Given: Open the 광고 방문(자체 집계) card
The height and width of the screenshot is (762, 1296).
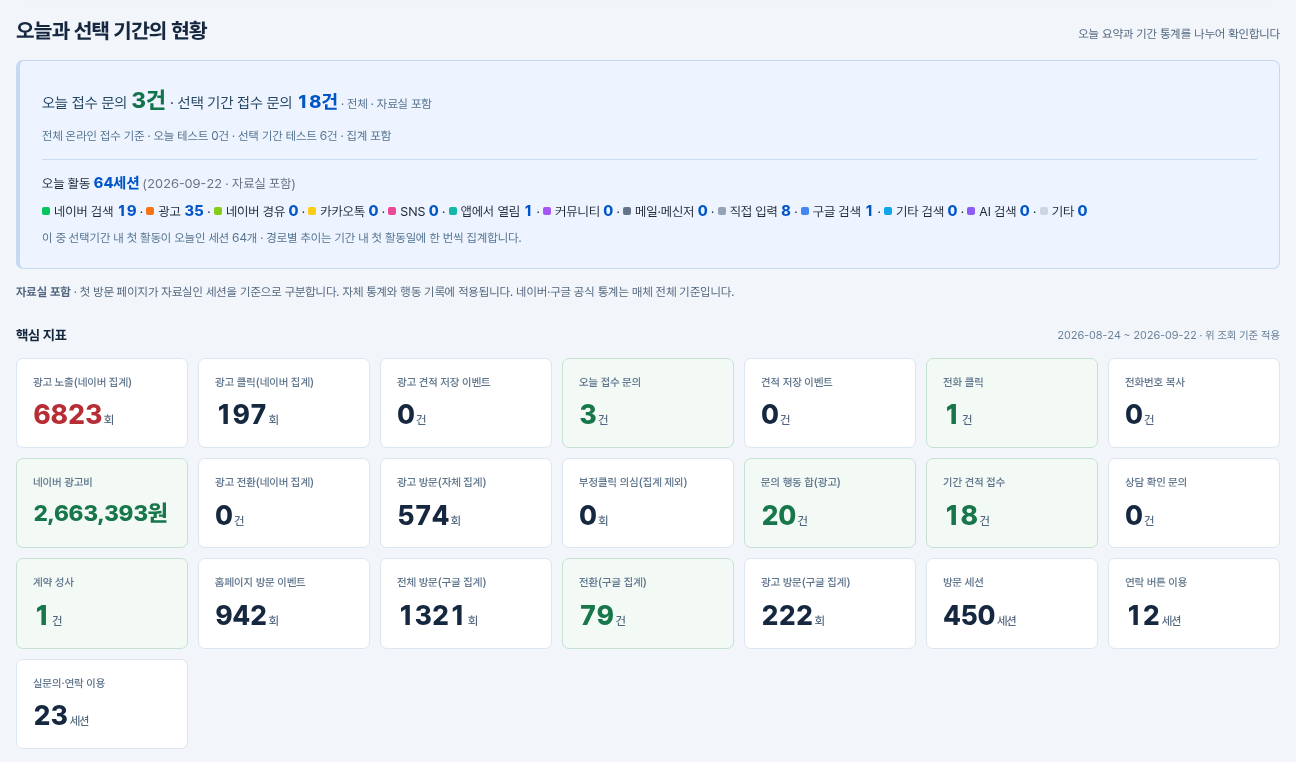Looking at the screenshot, I should coord(466,503).
